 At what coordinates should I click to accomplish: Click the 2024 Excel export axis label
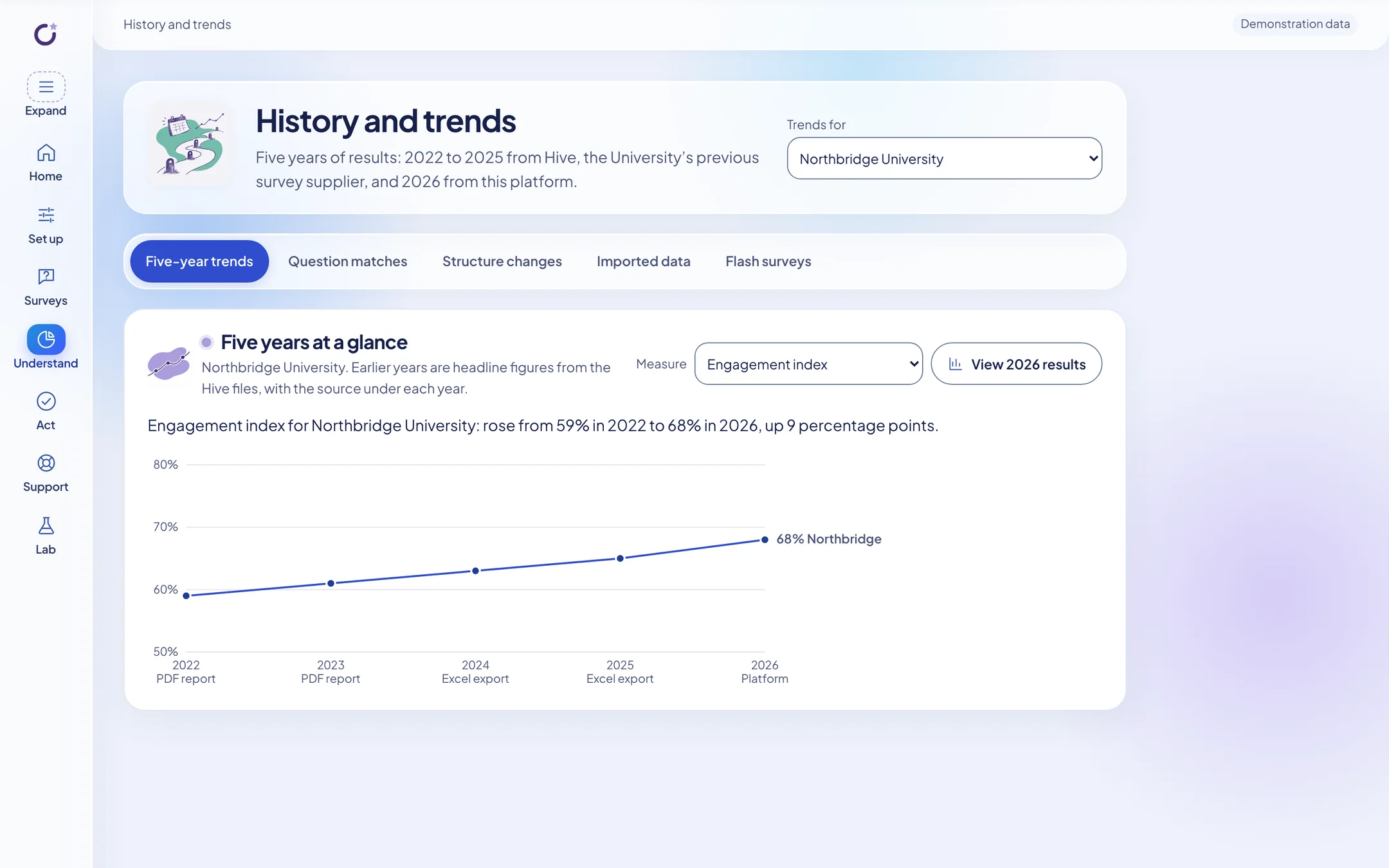tap(475, 672)
